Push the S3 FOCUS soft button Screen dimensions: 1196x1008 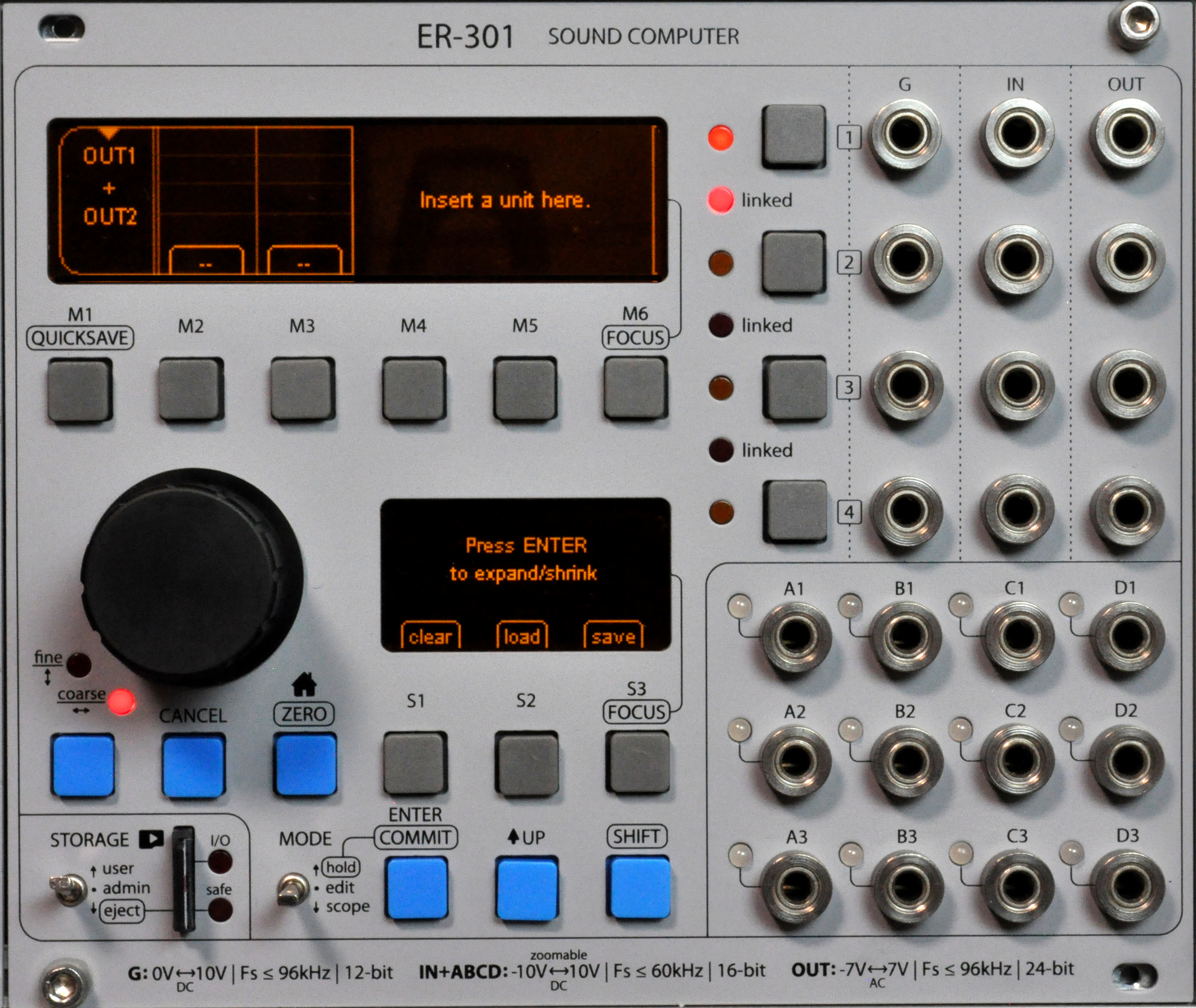point(637,763)
